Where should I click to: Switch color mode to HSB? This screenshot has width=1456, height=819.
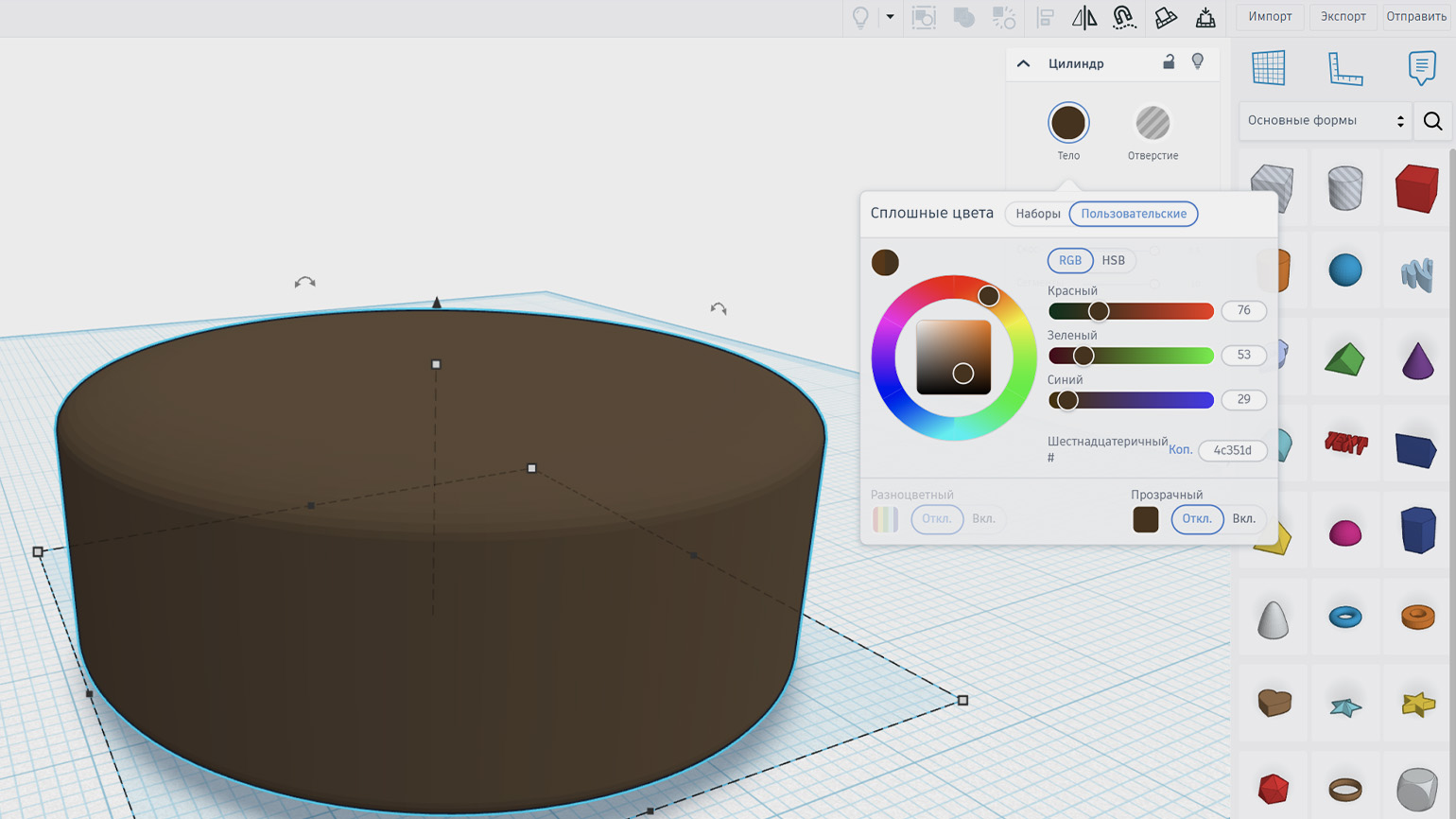[x=1113, y=260]
